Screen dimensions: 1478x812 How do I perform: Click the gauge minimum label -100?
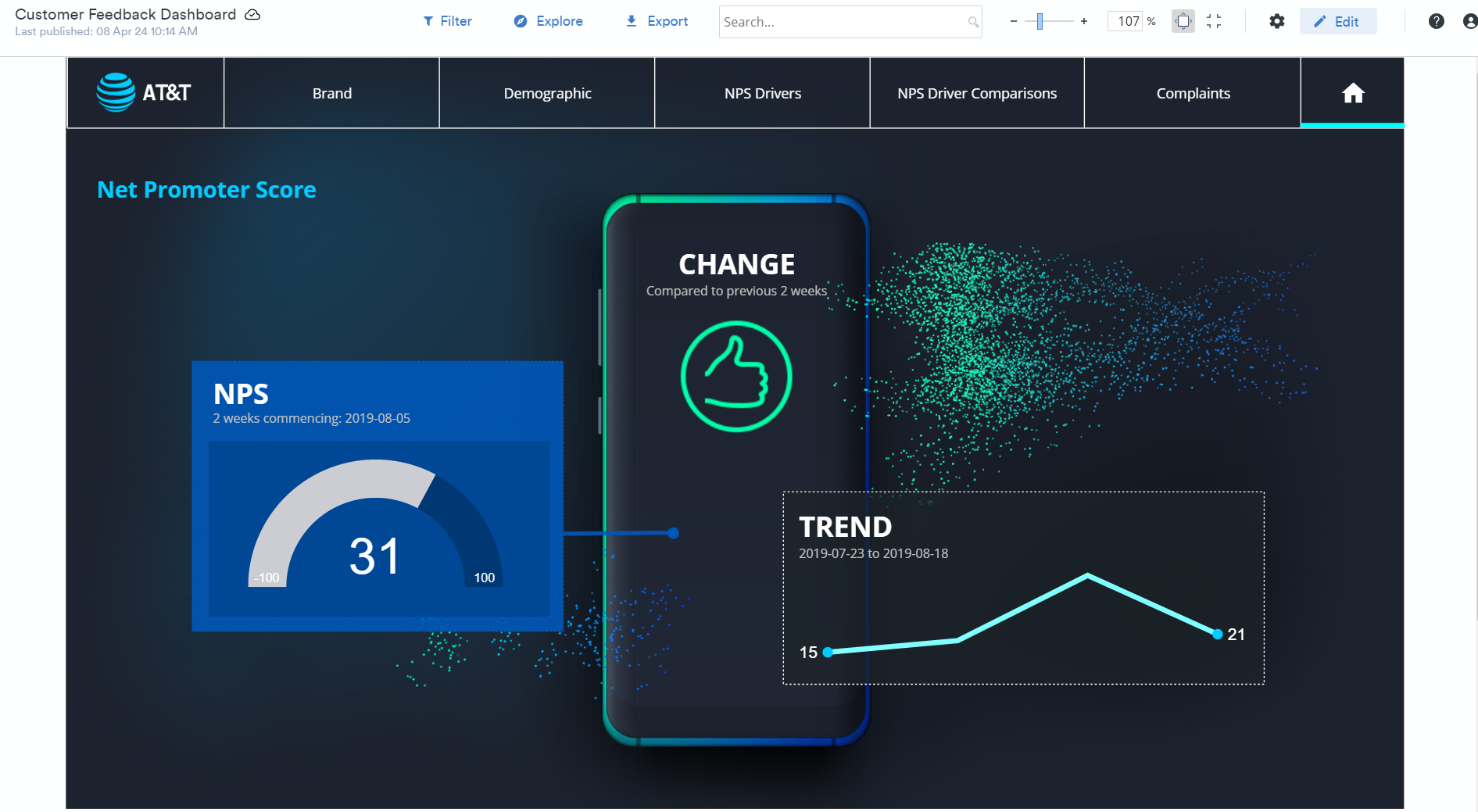pyautogui.click(x=267, y=578)
